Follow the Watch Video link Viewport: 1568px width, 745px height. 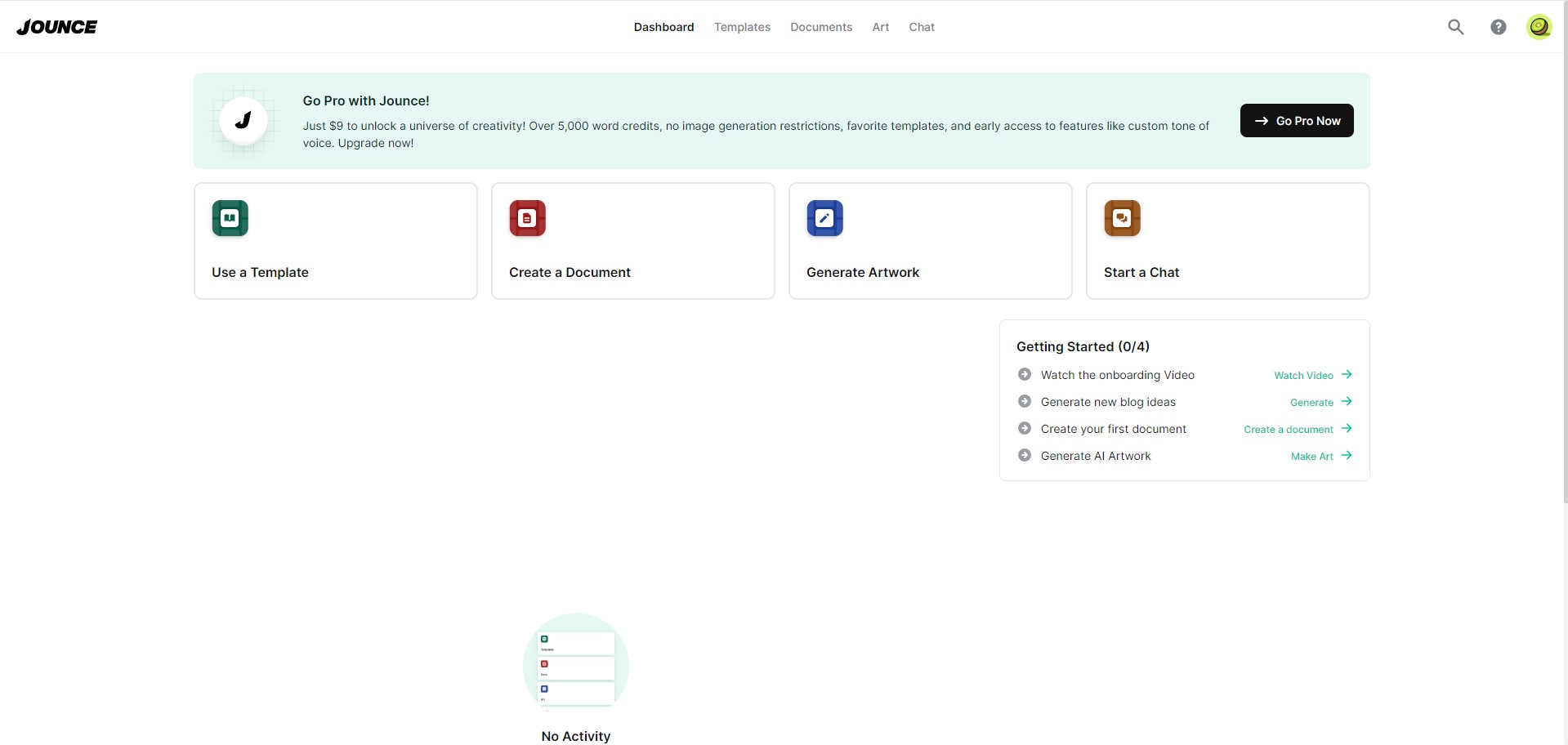click(1313, 375)
